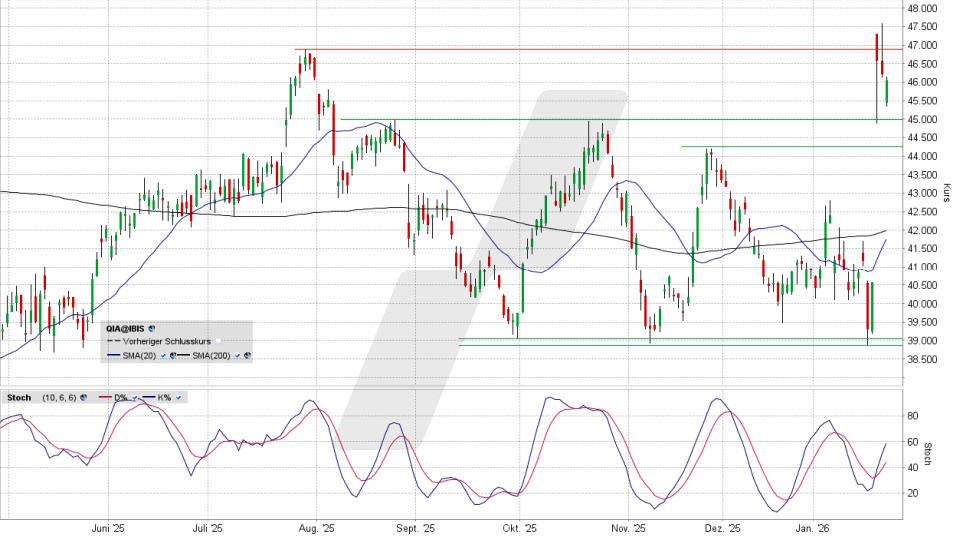Open the SMA(200) indicator settings icon
This screenshot has height=540, width=960.
(247, 356)
